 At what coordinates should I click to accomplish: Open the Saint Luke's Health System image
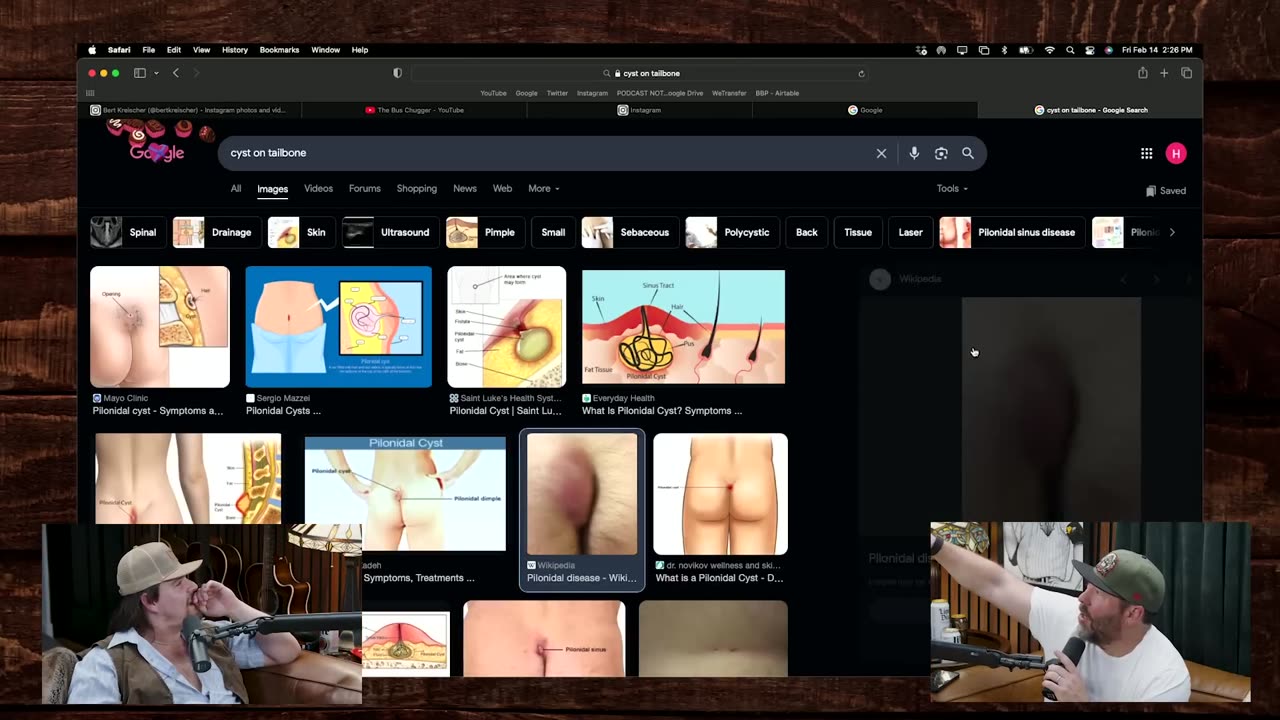coord(507,327)
